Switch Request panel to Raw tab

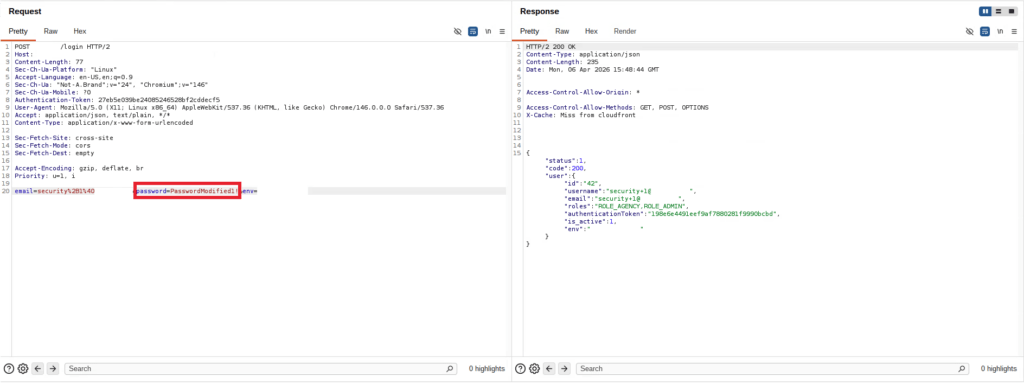coord(50,31)
